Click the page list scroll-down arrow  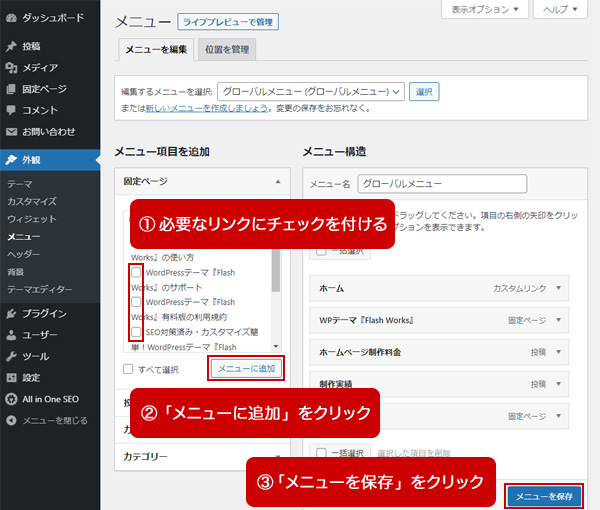click(x=276, y=347)
